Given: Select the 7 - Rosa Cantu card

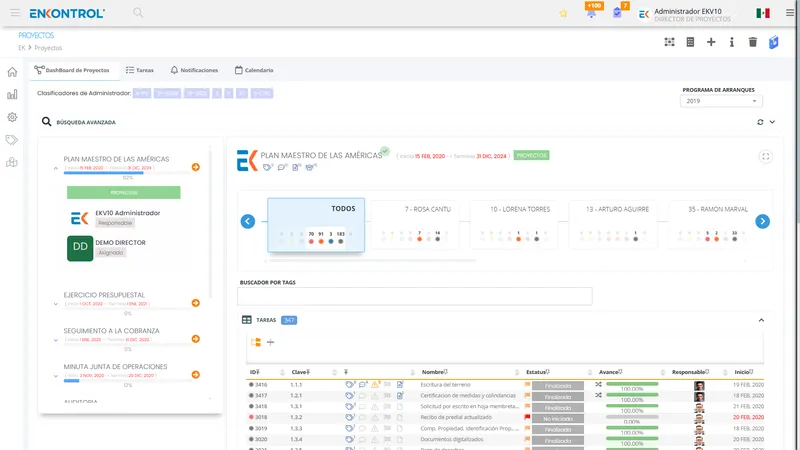Looking at the screenshot, I should pos(414,224).
